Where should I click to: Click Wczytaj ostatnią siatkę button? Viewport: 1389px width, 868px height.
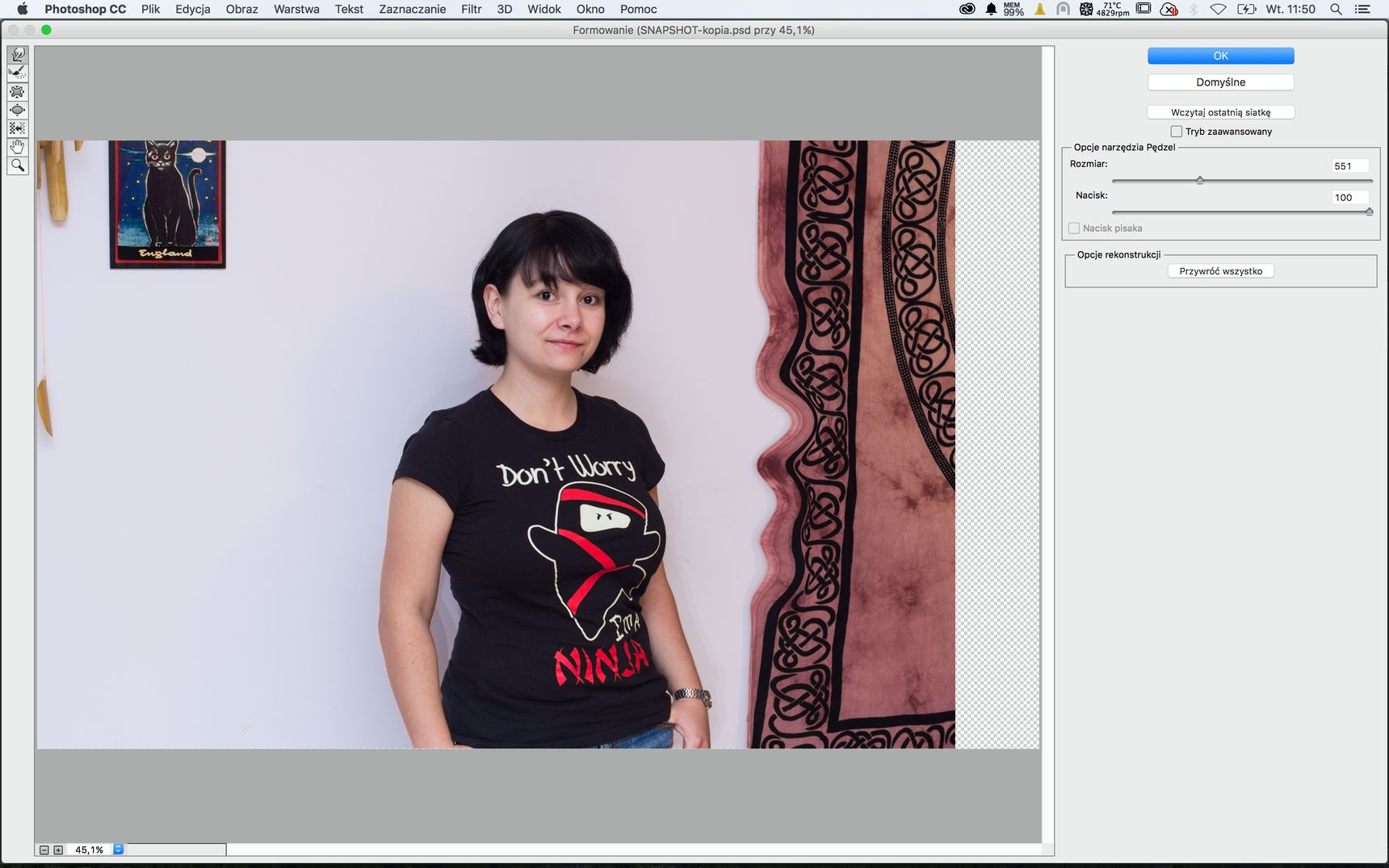(1220, 112)
